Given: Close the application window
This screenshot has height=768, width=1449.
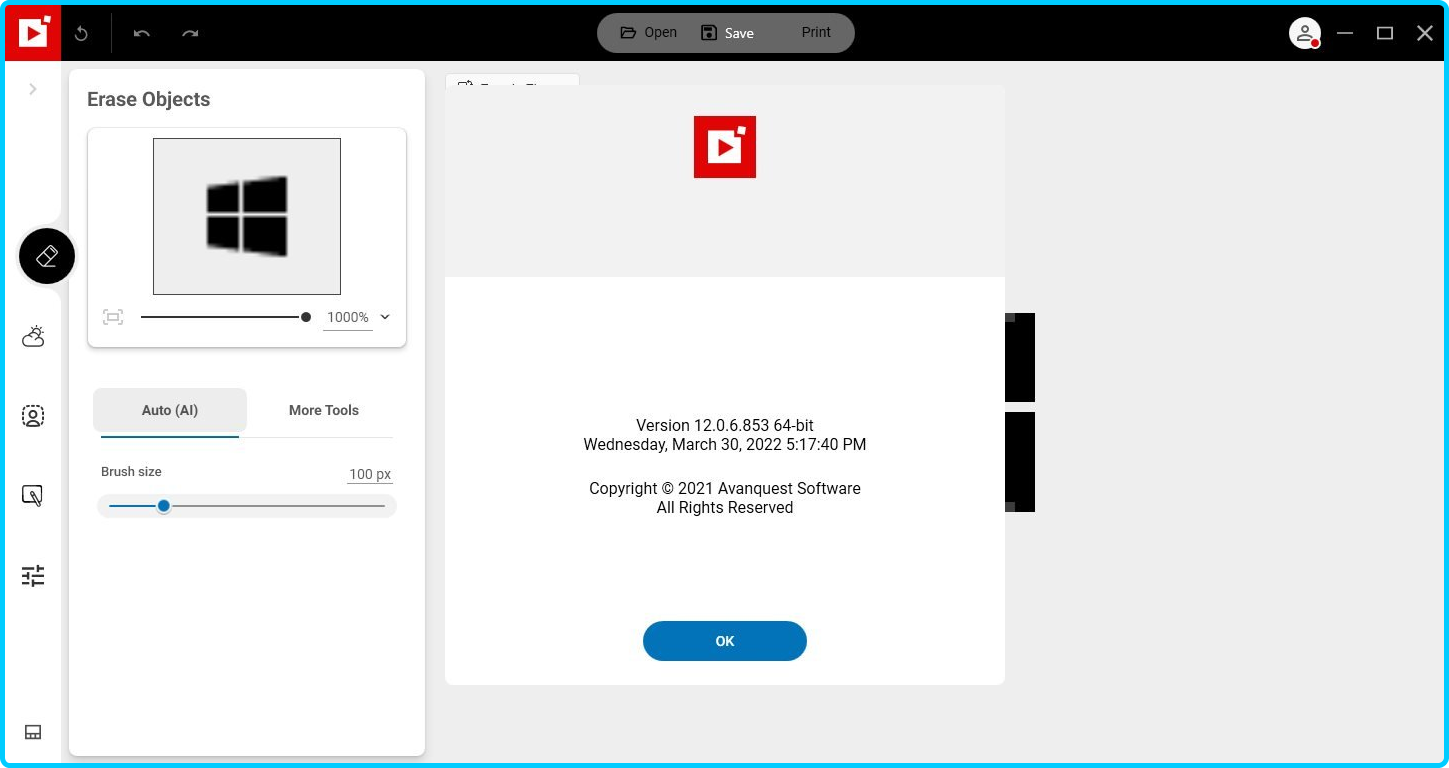Looking at the screenshot, I should [1425, 33].
